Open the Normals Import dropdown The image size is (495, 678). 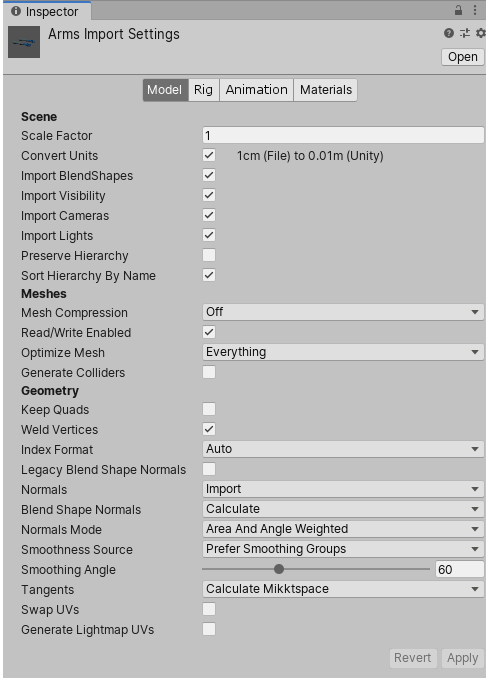tap(343, 489)
